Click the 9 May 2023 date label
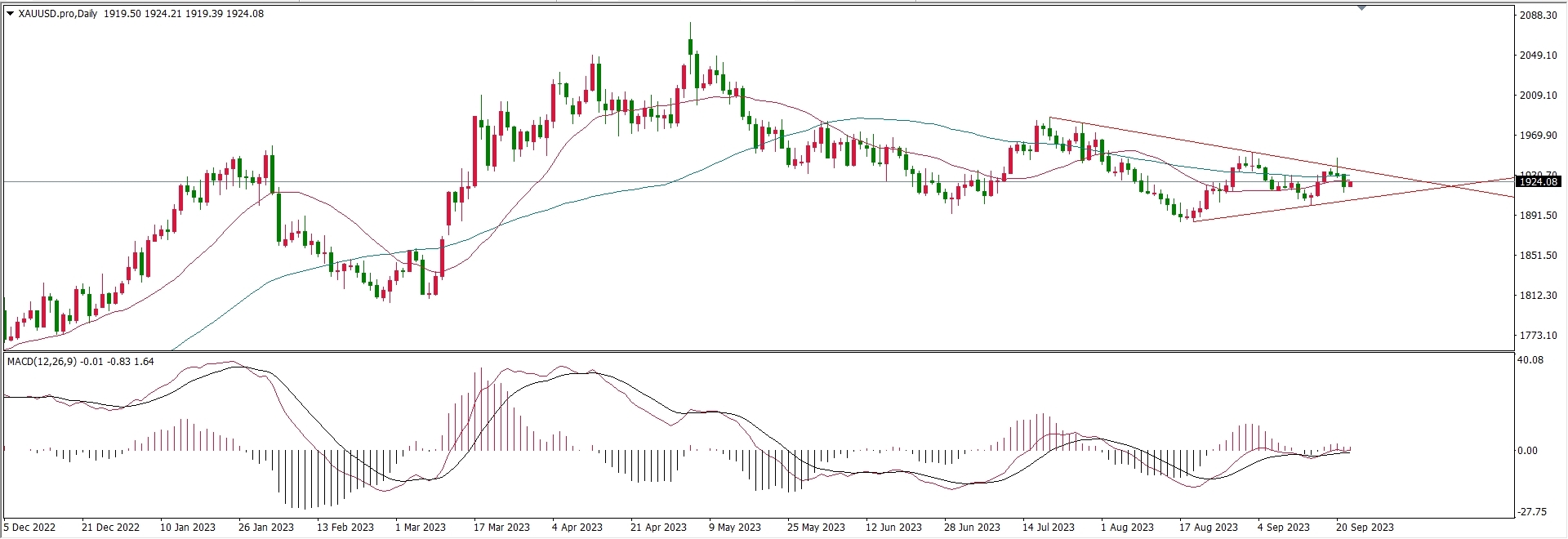The width and height of the screenshot is (1568, 539). point(734,527)
